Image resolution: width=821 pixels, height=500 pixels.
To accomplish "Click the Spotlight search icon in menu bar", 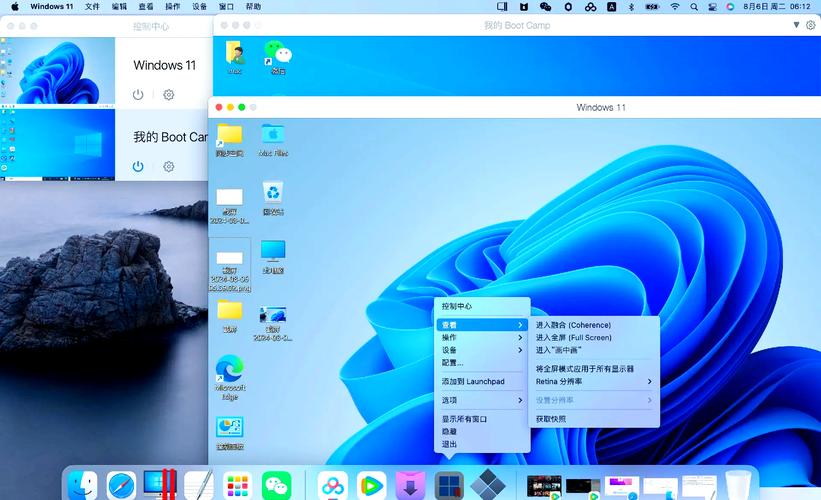I will point(694,7).
